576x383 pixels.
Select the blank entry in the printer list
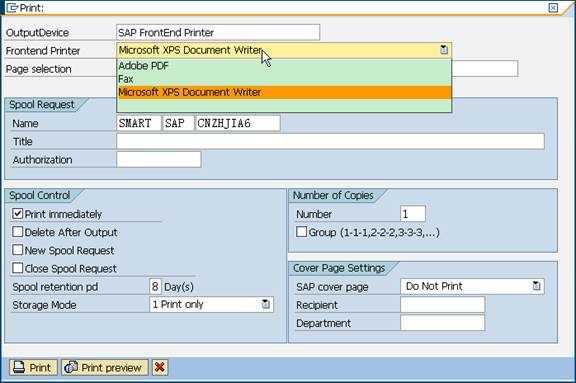click(x=284, y=105)
